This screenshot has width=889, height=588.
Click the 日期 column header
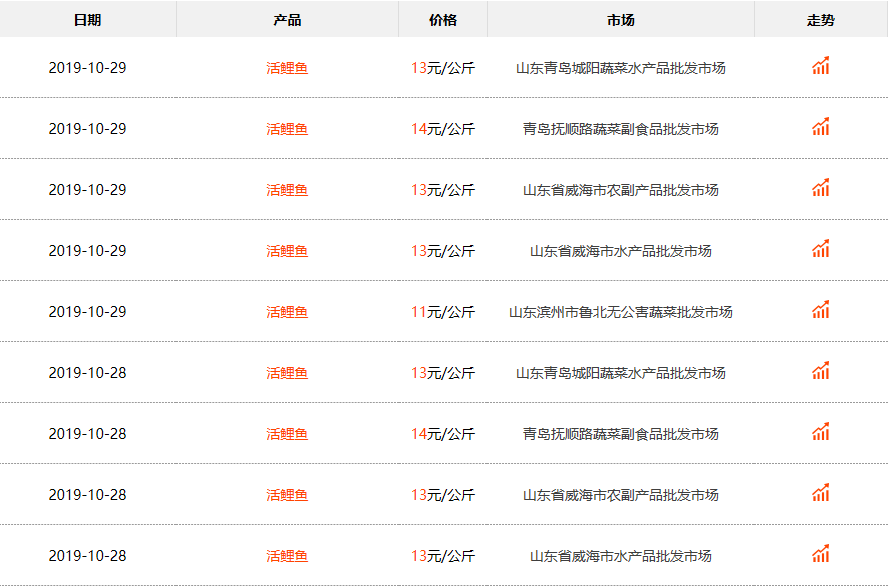(87, 20)
